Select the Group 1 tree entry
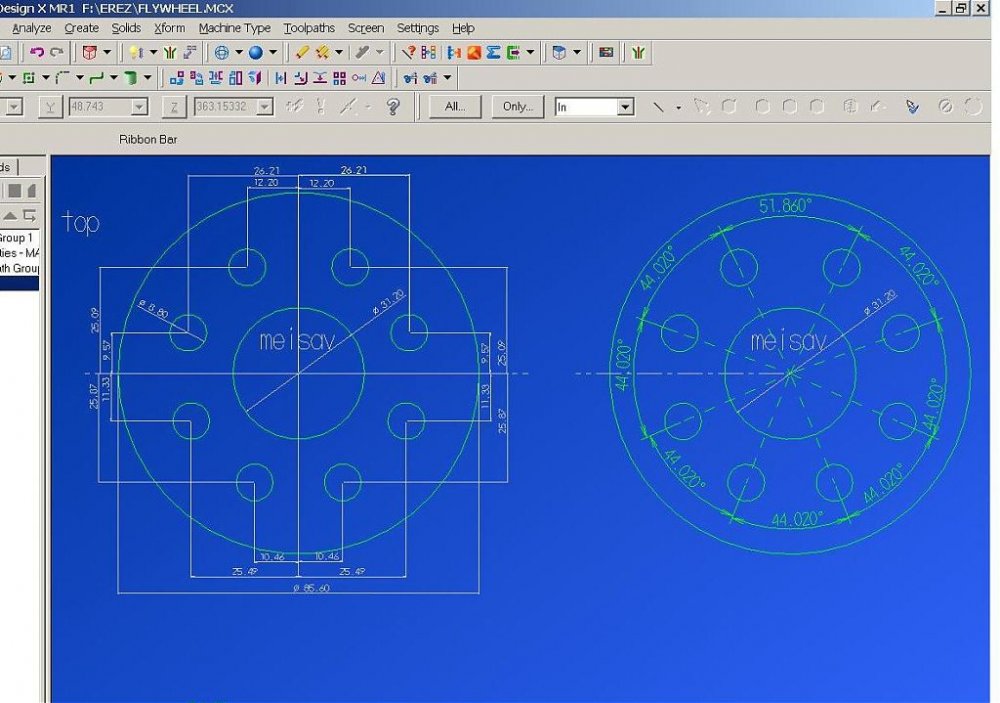This screenshot has height=703, width=1000. (16, 237)
